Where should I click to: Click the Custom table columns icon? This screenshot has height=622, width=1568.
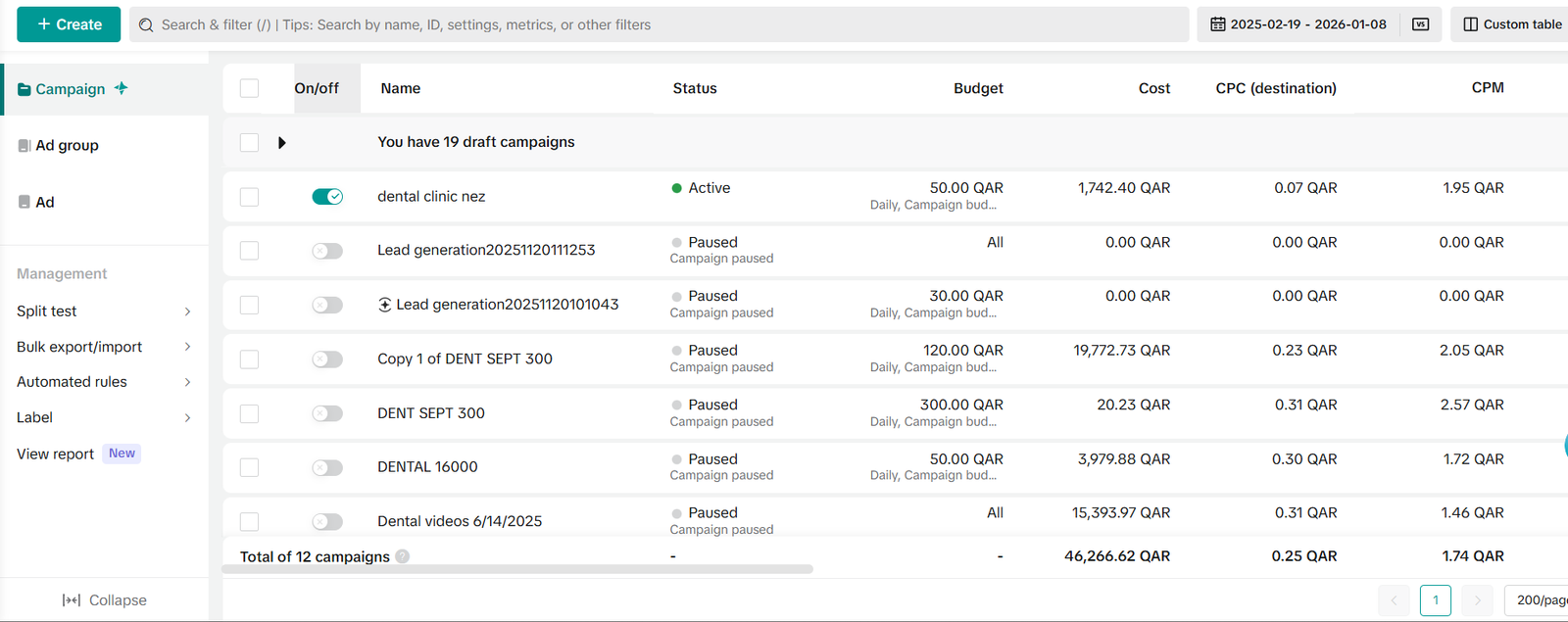tap(1470, 24)
